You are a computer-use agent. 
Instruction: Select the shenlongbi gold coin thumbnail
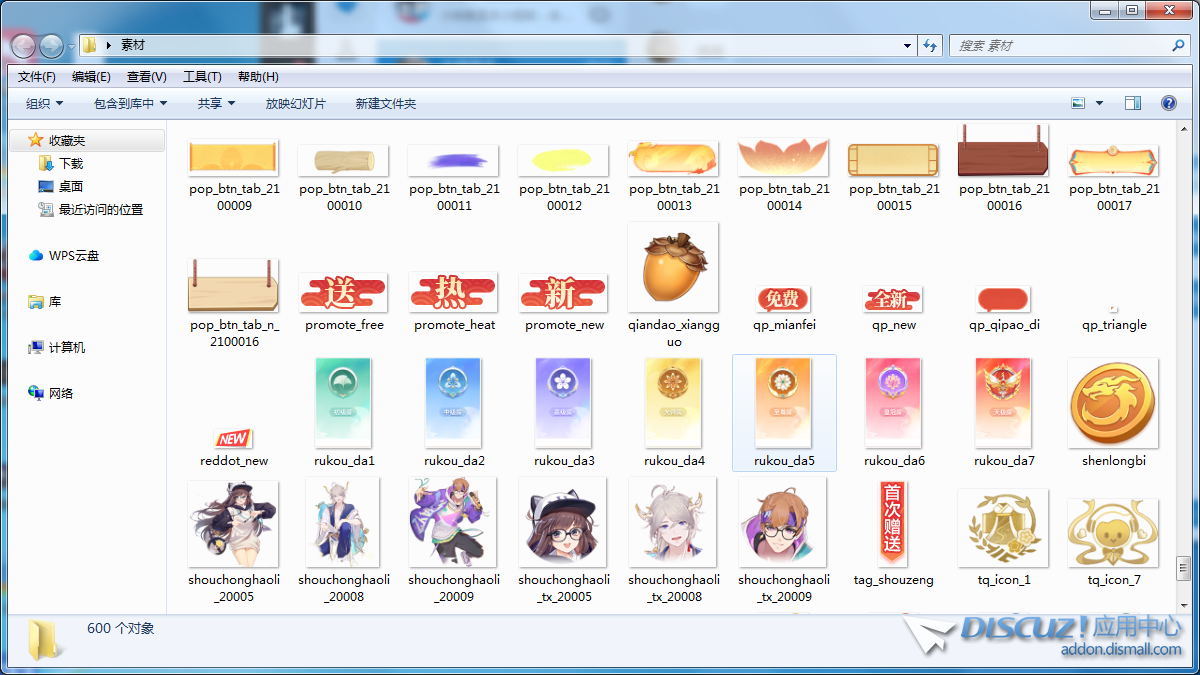[x=1113, y=404]
